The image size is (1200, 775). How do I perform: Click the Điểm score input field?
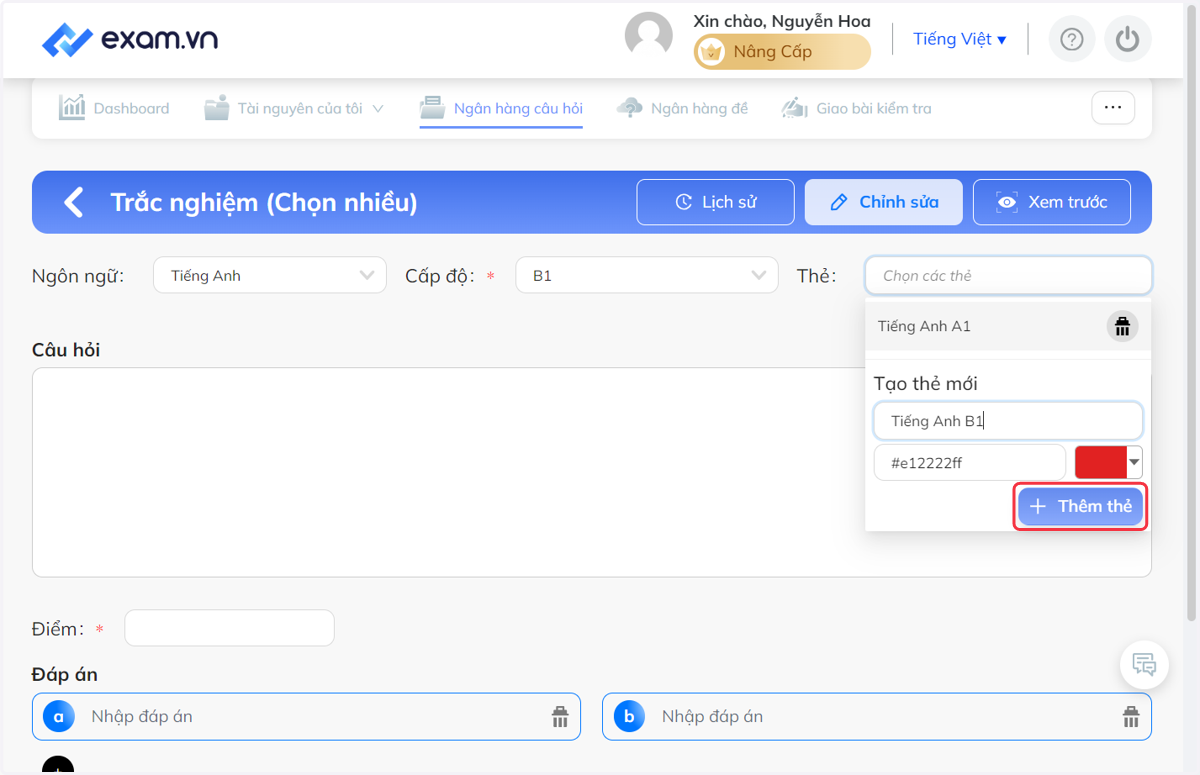(x=229, y=628)
